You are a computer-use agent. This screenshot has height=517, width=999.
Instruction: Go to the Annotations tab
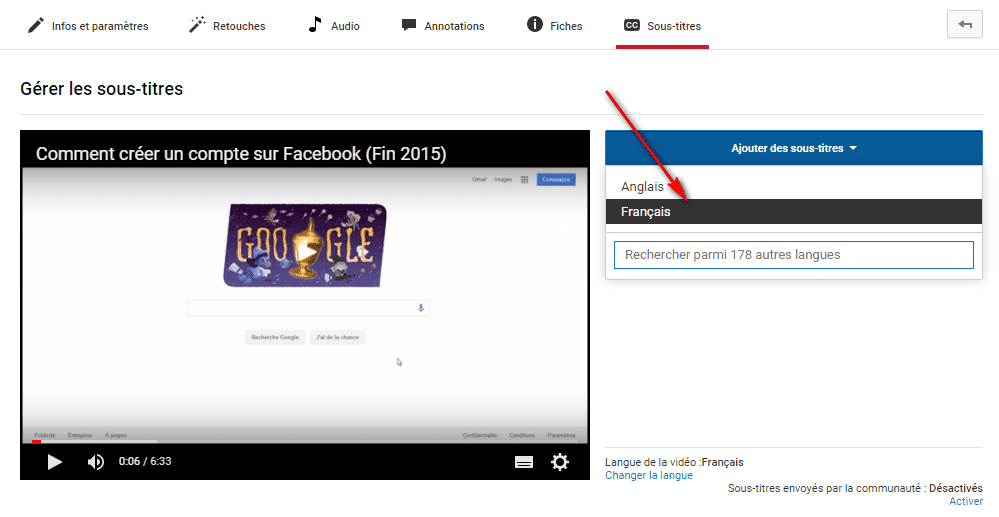coord(443,26)
